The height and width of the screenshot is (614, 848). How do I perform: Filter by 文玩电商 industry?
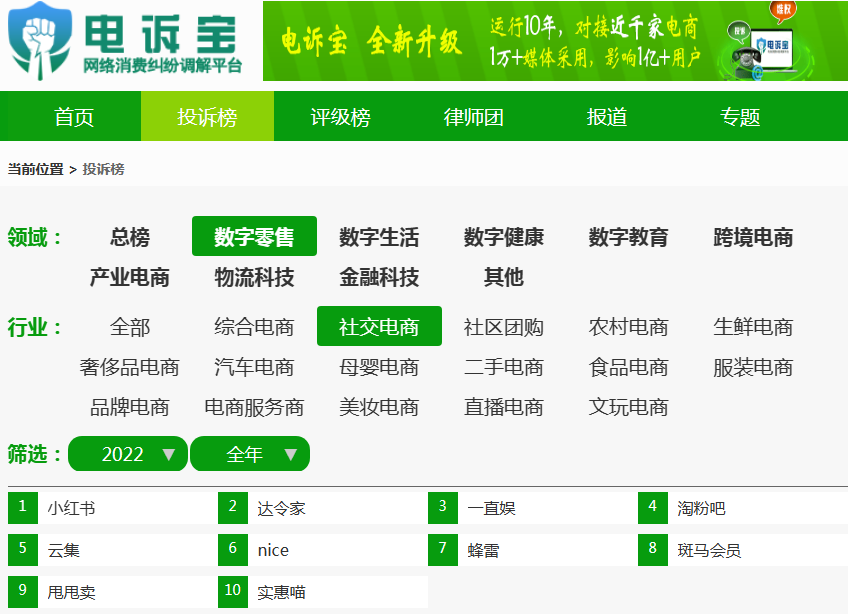(628, 407)
